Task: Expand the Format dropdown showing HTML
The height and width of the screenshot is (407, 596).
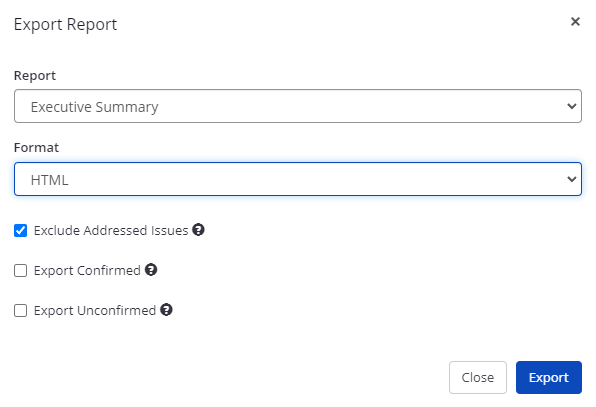Action: click(298, 179)
